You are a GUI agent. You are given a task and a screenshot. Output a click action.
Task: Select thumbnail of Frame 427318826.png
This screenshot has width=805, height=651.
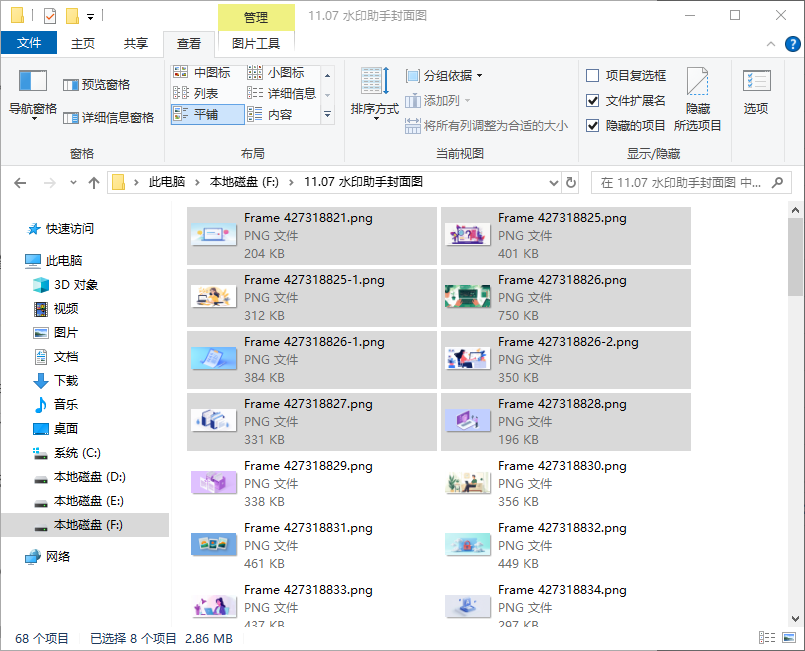pyautogui.click(x=468, y=297)
